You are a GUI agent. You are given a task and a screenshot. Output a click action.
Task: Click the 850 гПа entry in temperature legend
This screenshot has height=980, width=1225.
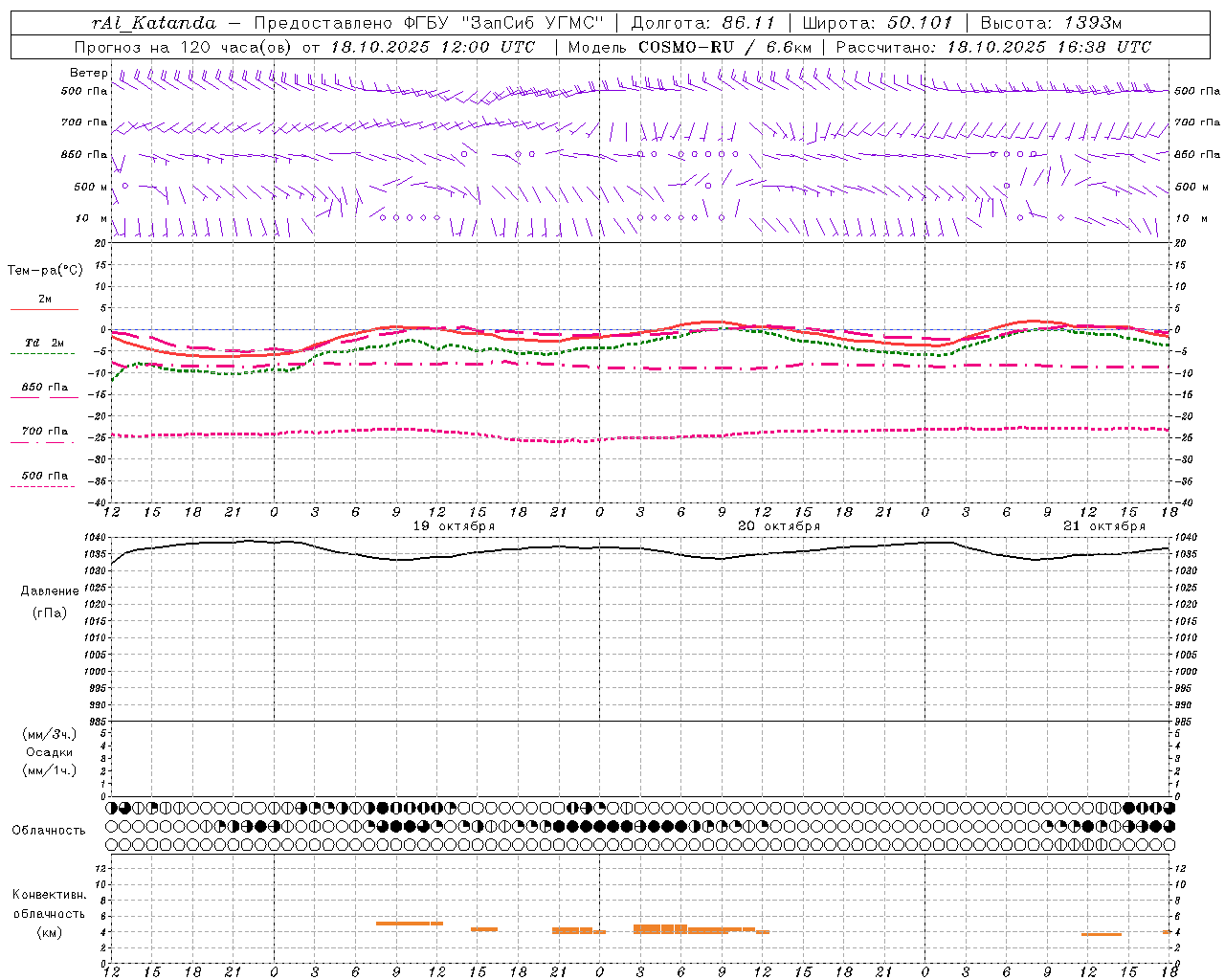pyautogui.click(x=44, y=388)
